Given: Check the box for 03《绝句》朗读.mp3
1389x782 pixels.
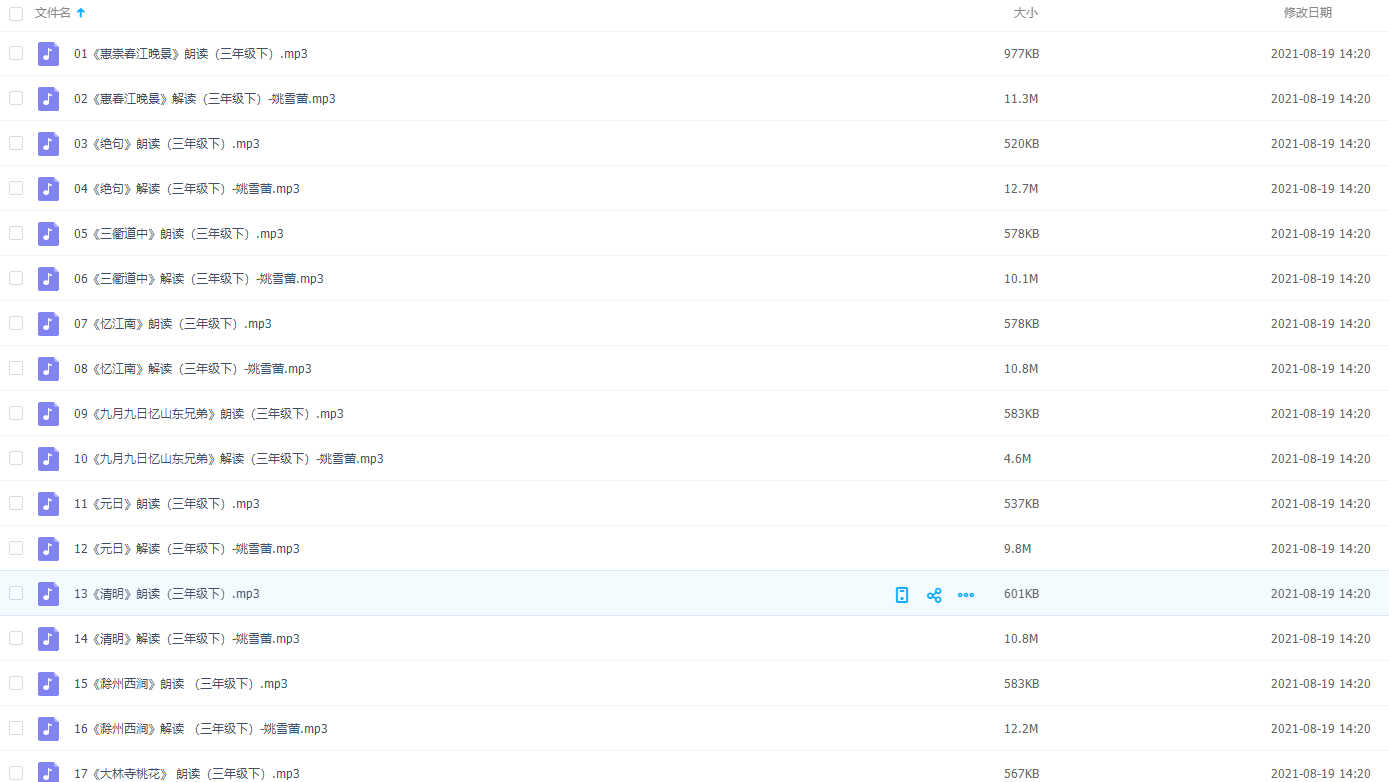Looking at the screenshot, I should (x=16, y=143).
